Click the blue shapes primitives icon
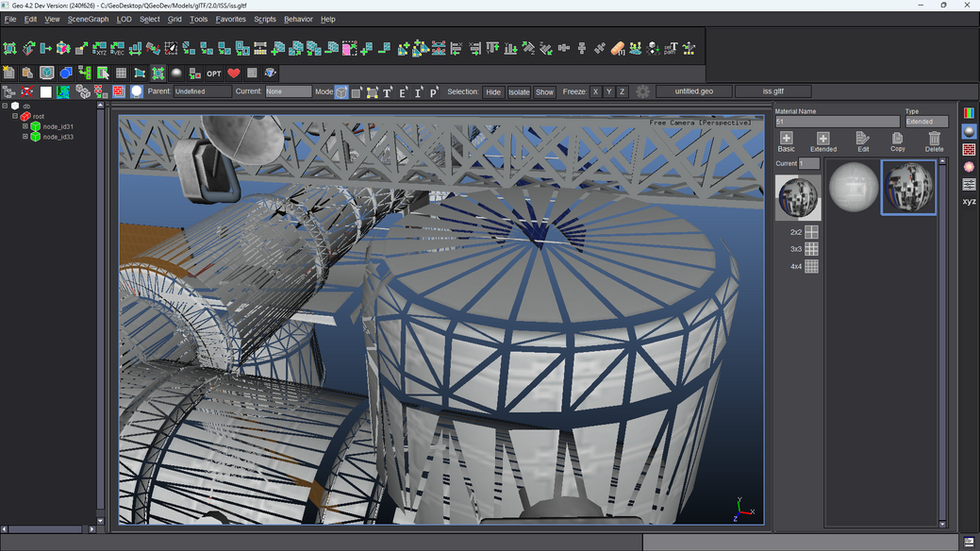 click(66, 73)
